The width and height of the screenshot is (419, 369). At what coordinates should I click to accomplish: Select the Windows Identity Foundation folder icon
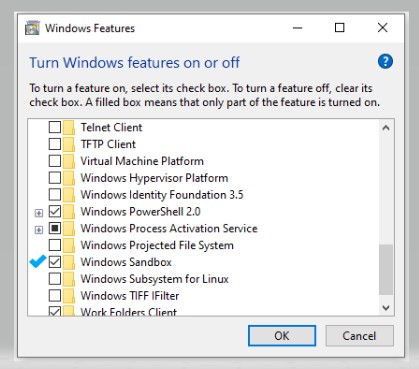[69, 195]
